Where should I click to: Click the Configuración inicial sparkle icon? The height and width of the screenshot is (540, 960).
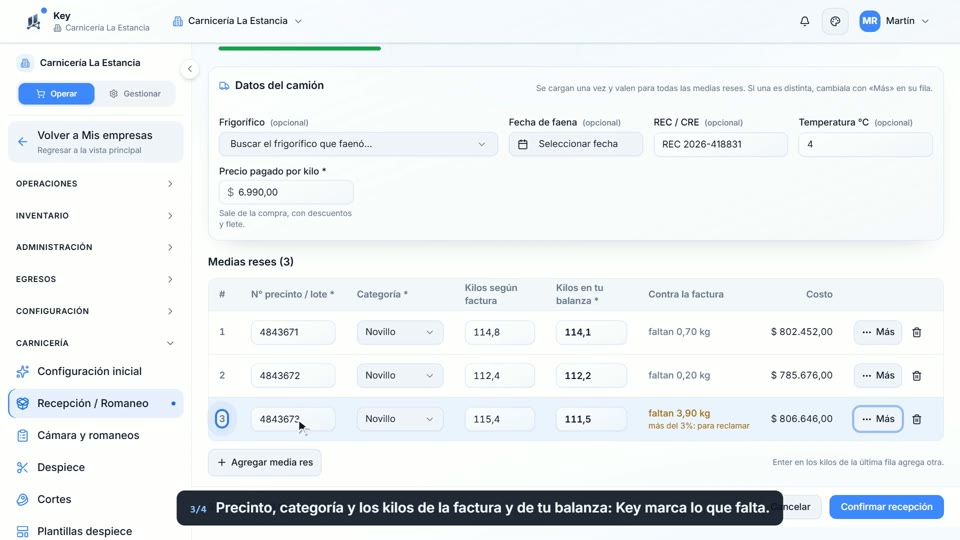[23, 371]
